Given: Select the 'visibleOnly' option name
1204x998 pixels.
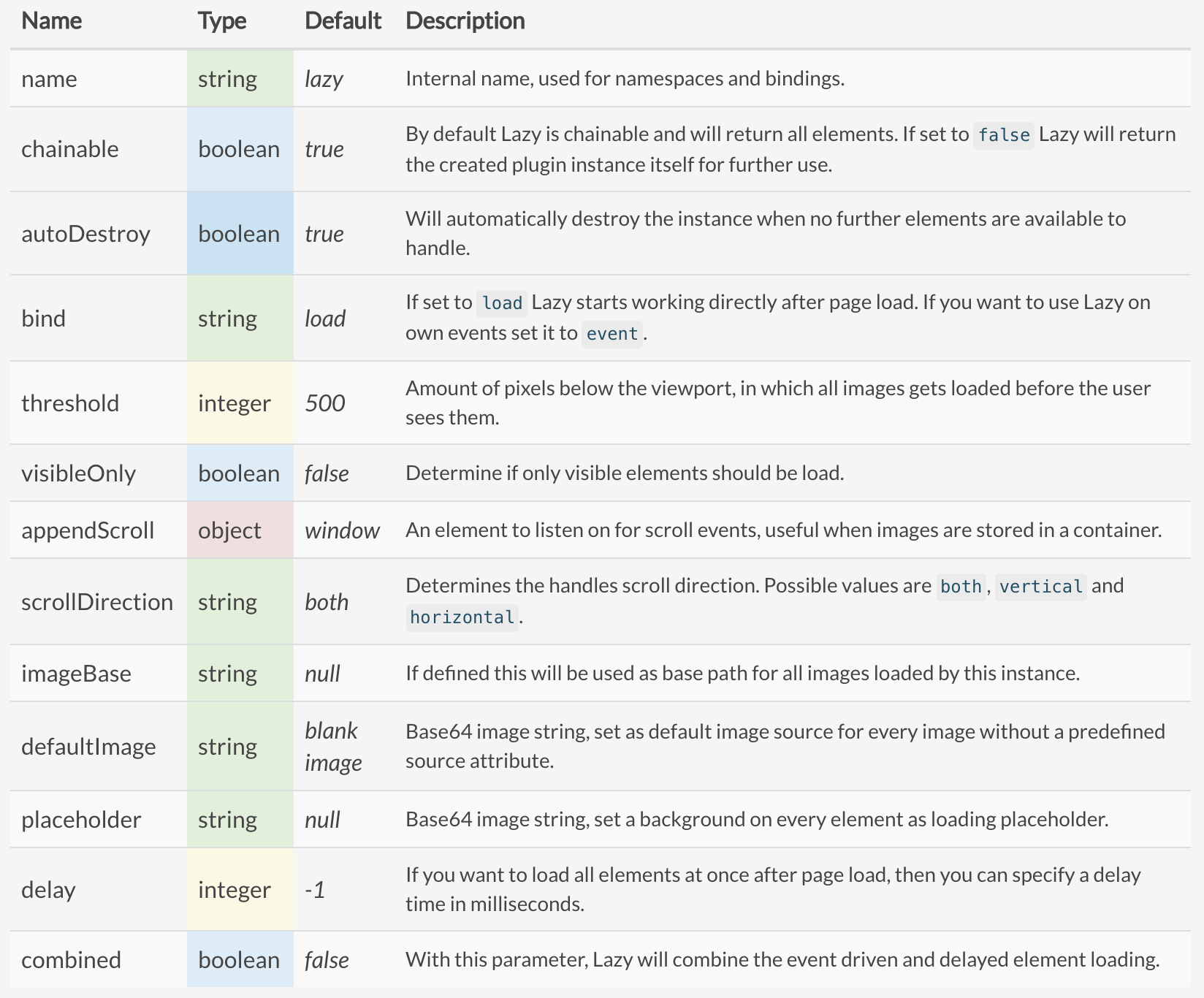Looking at the screenshot, I should click(x=78, y=473).
